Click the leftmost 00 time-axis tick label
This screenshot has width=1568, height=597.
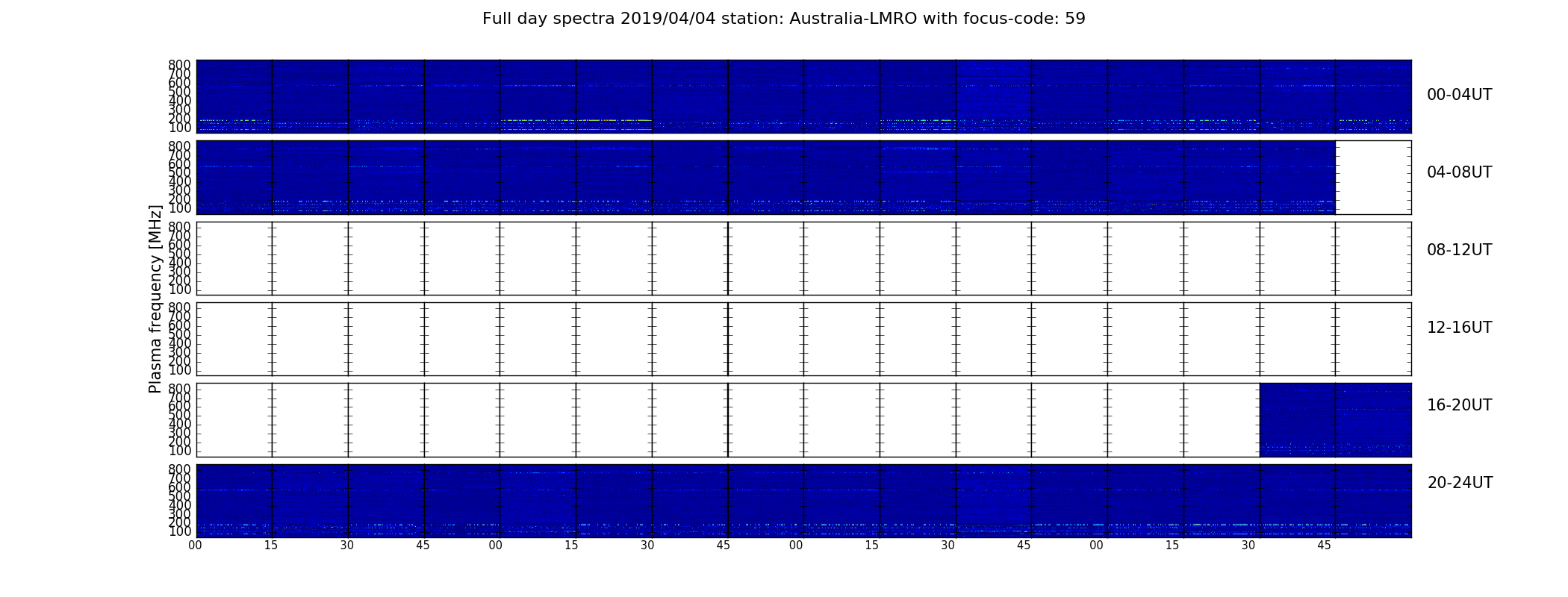195,546
